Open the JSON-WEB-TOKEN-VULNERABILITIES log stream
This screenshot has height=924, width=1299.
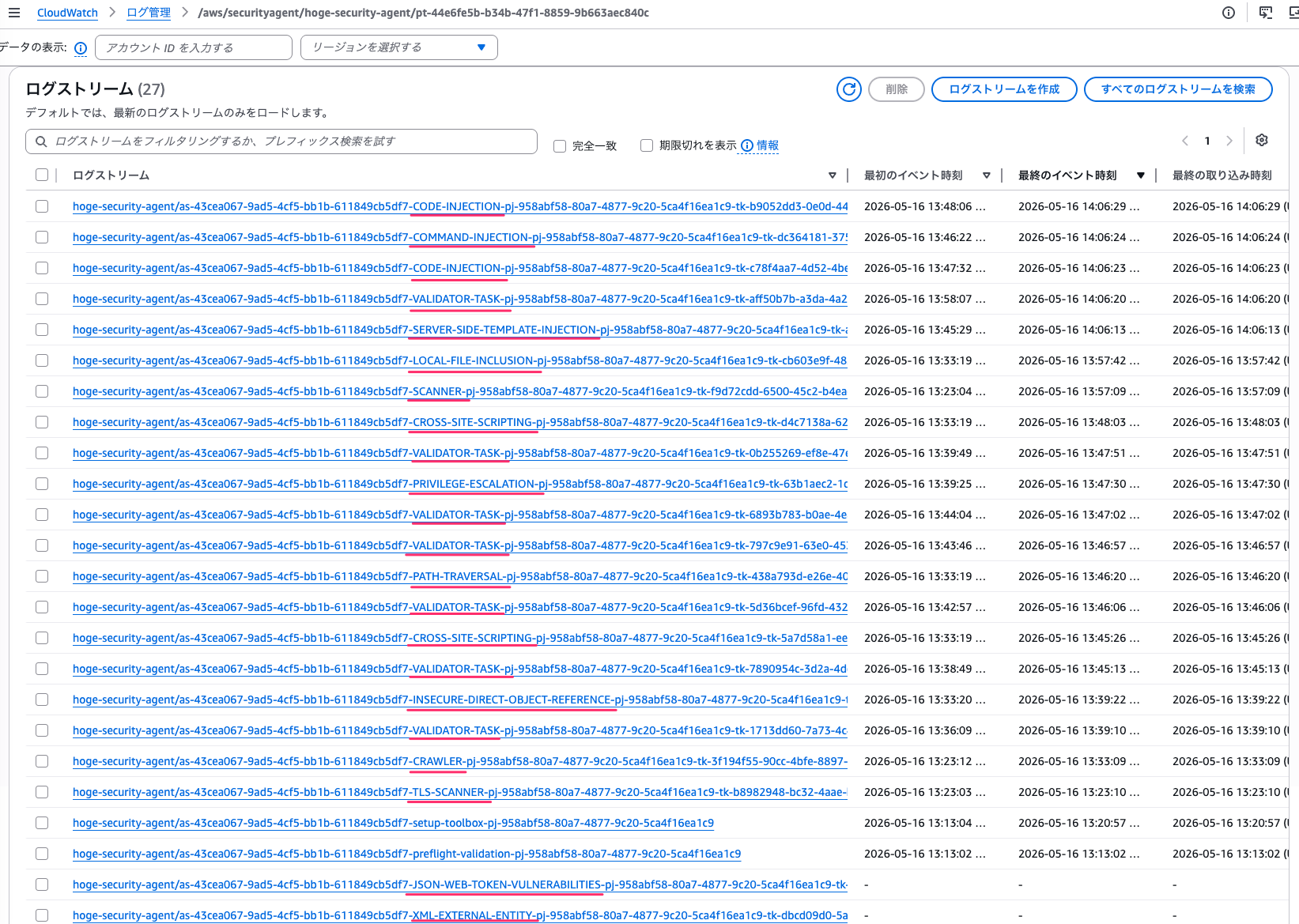(460, 884)
